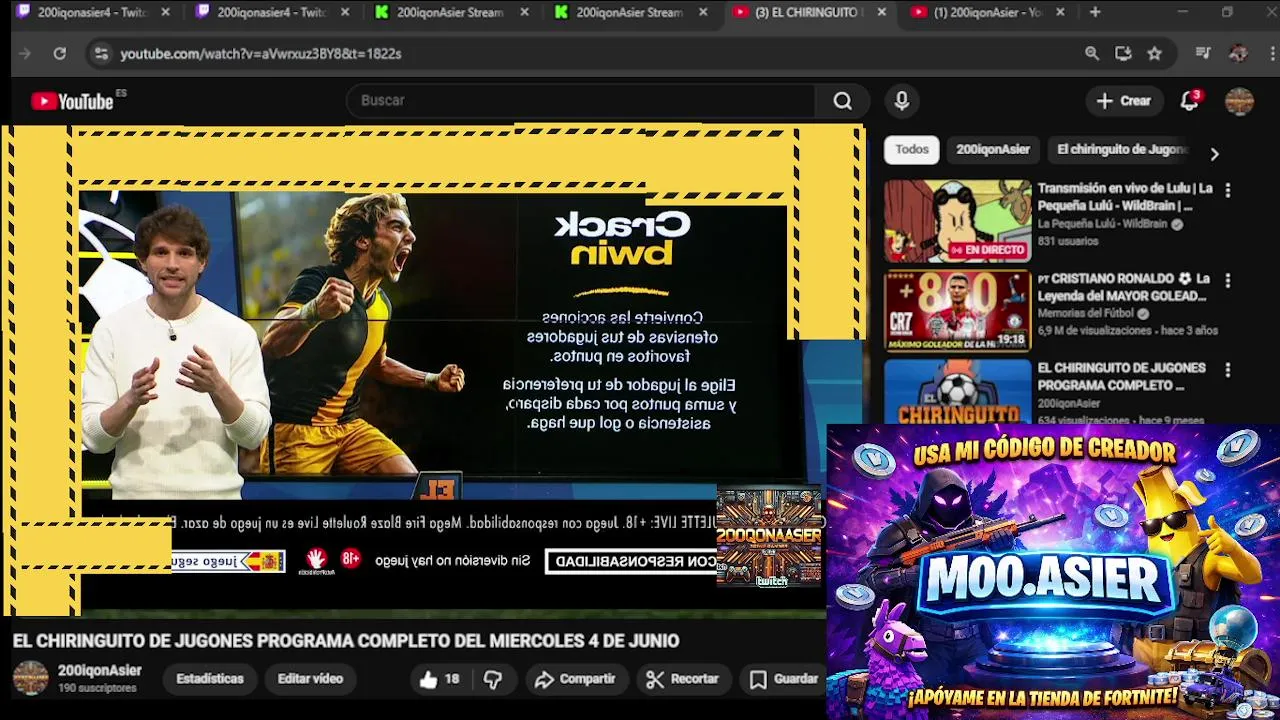1280x720 pixels.
Task: Select the 200iqonAsier filter chip
Action: (992, 150)
